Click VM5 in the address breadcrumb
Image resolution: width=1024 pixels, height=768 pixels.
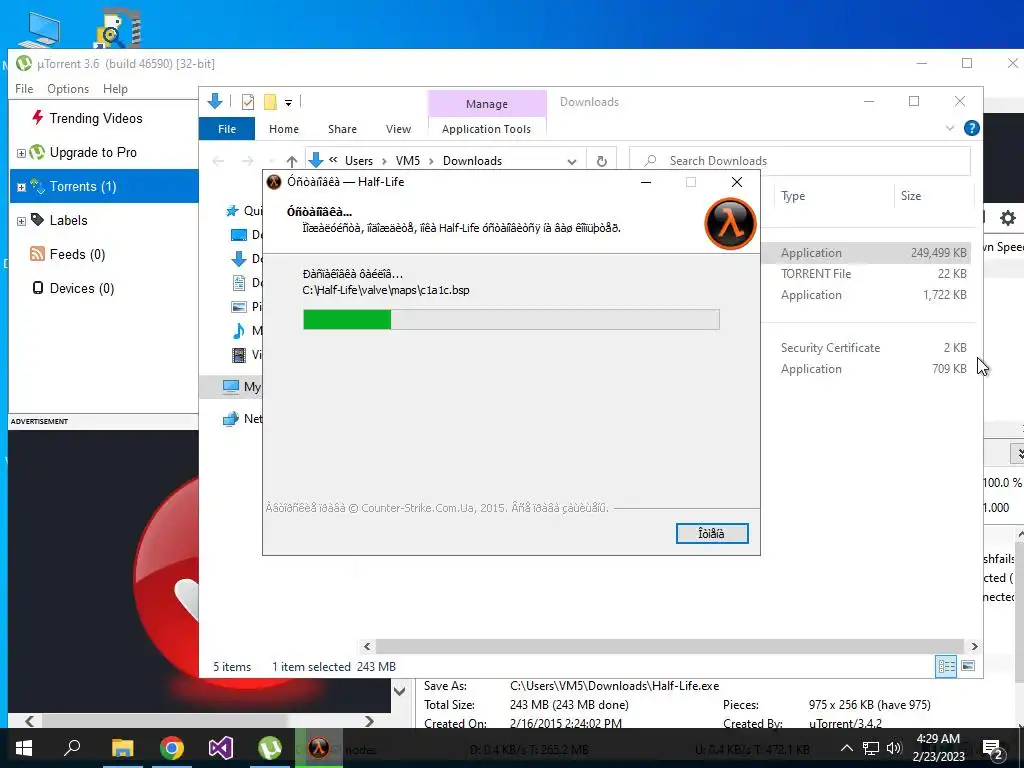click(x=408, y=161)
